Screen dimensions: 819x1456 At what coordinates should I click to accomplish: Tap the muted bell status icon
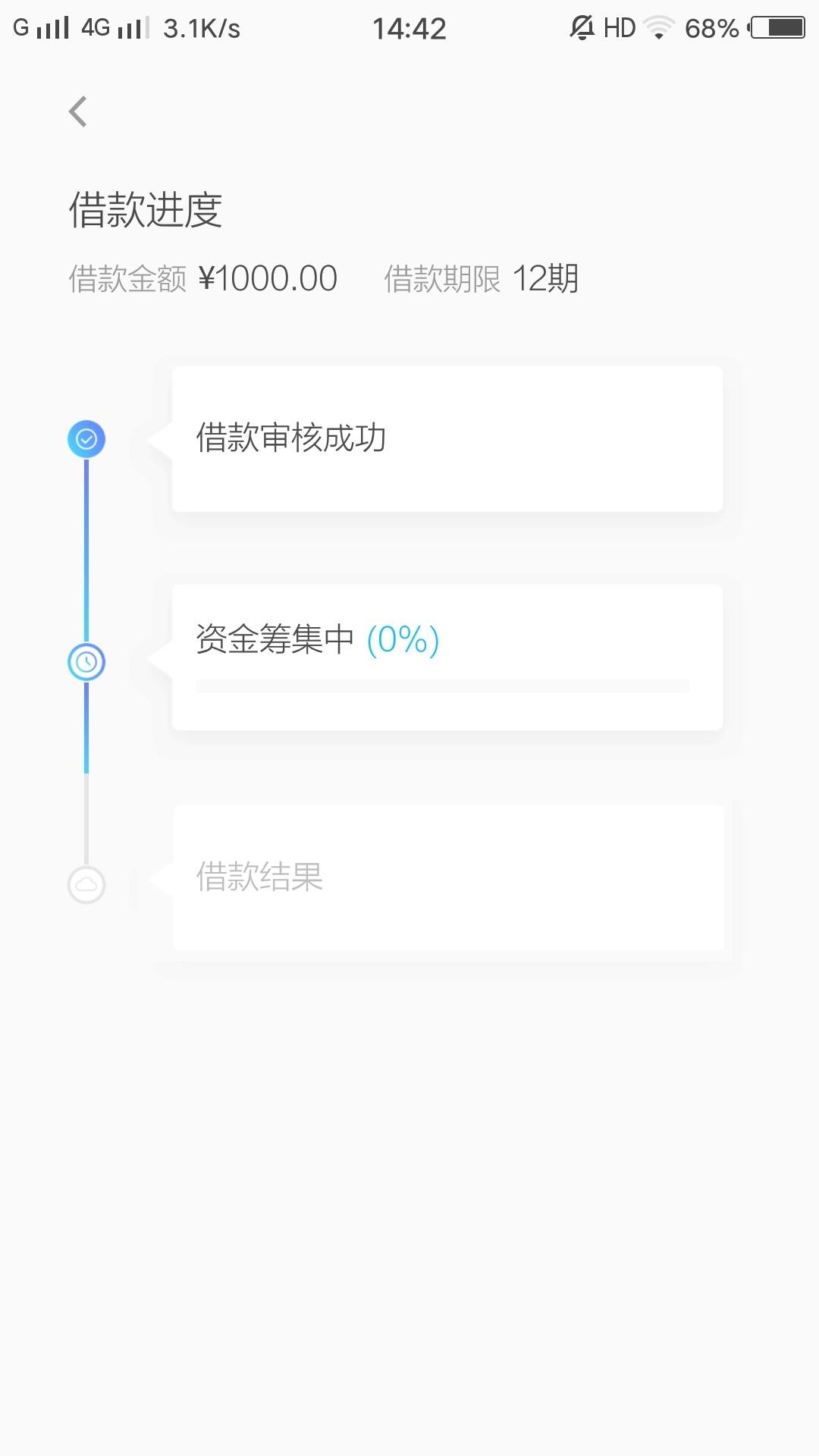[x=582, y=28]
